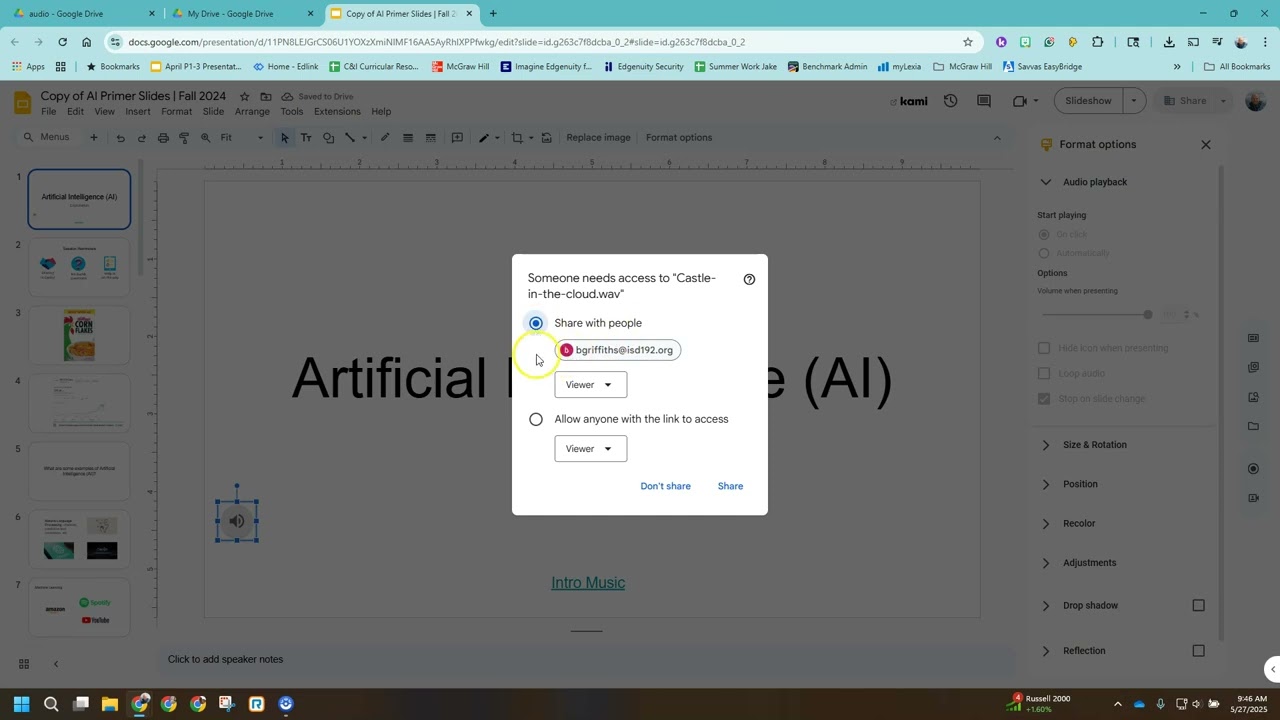Select the Automatically radio option
The image size is (1280, 720).
pyautogui.click(x=1044, y=253)
